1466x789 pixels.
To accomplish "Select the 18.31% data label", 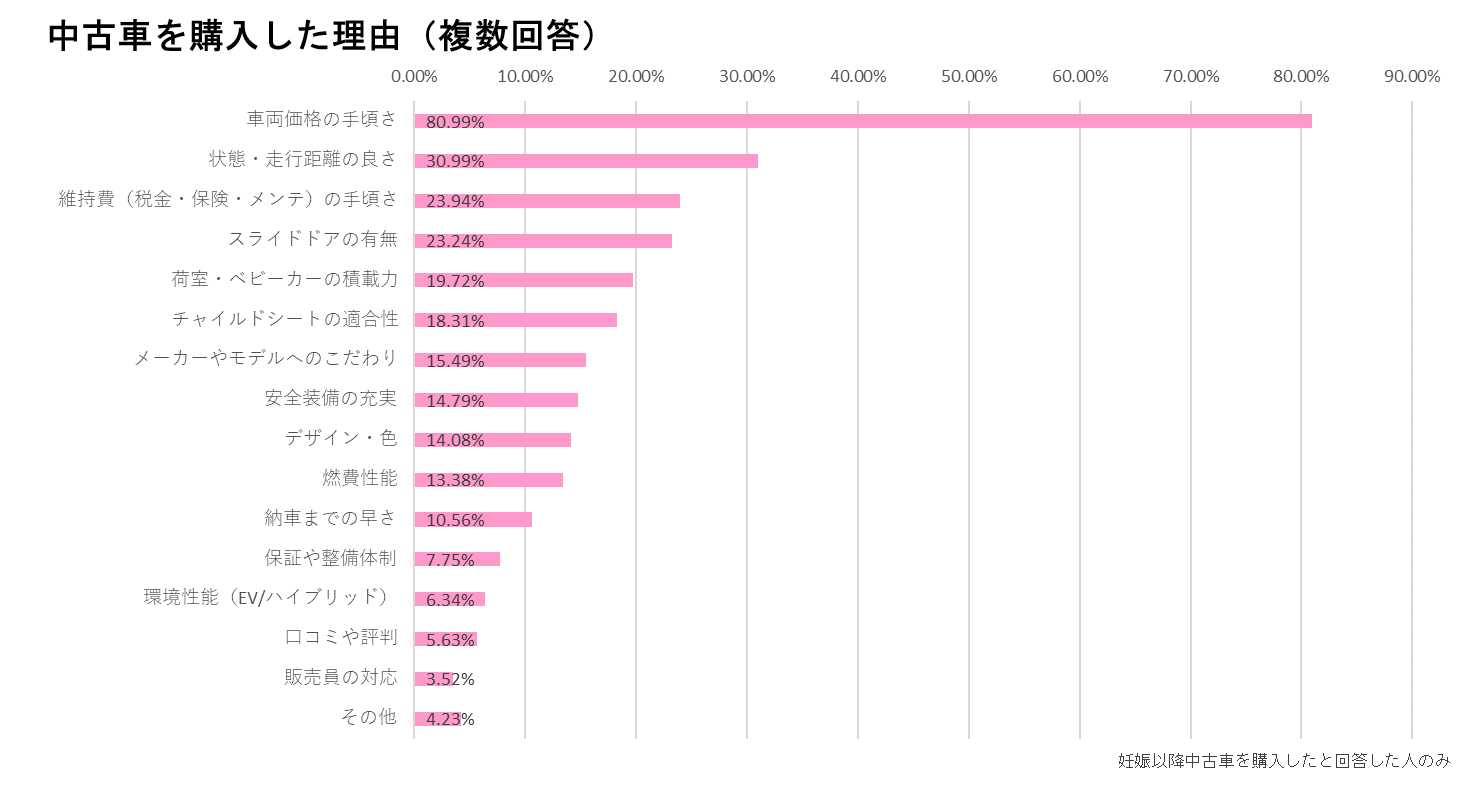I will click(x=455, y=321).
